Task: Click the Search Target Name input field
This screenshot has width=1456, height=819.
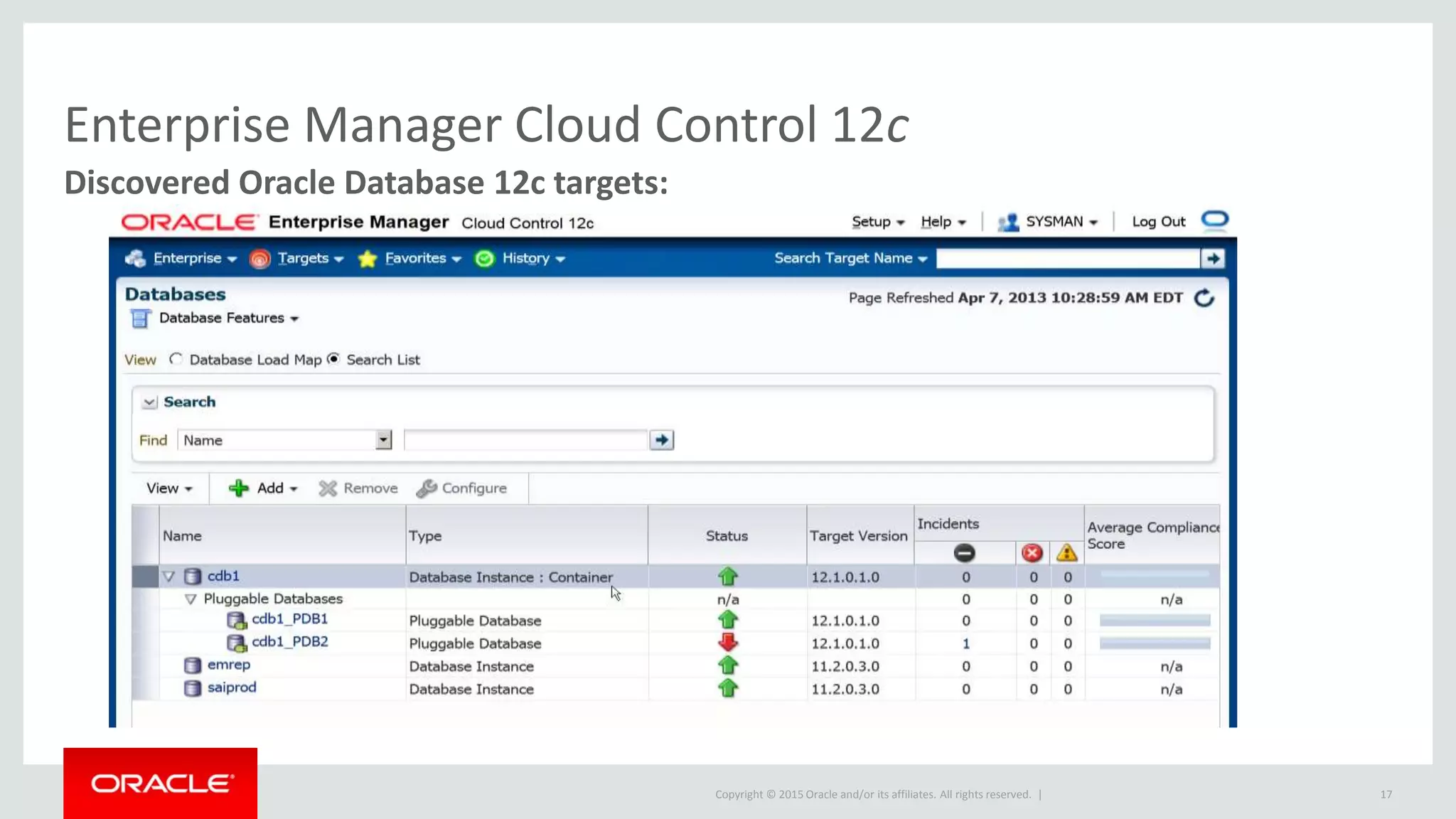Action: coord(1068,259)
